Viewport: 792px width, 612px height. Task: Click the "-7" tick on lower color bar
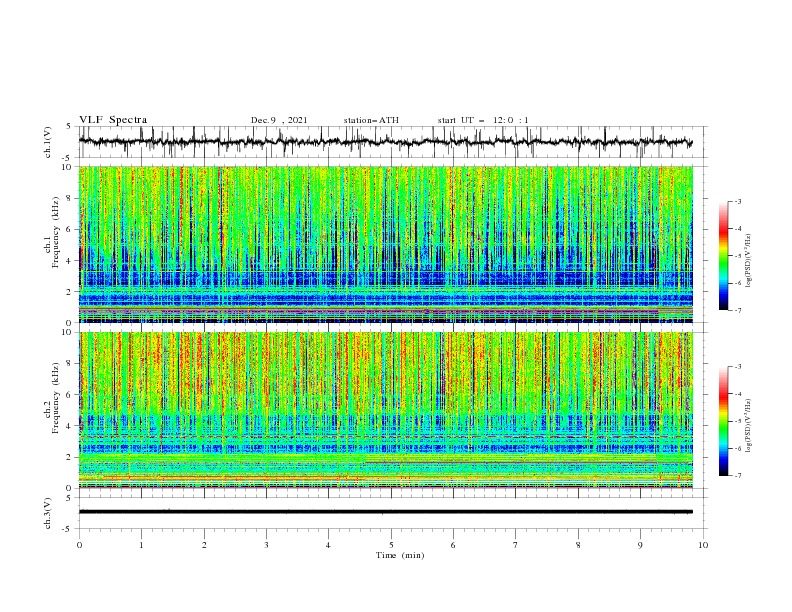click(737, 476)
